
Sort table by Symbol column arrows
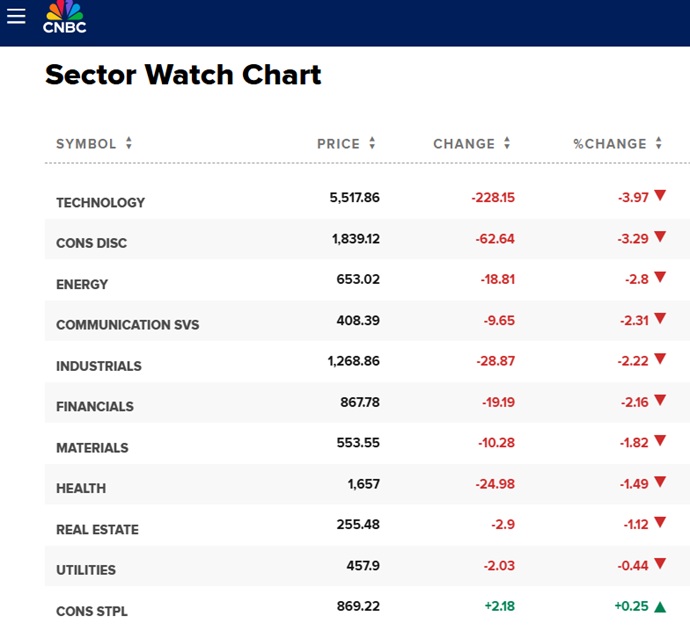[x=128, y=144]
